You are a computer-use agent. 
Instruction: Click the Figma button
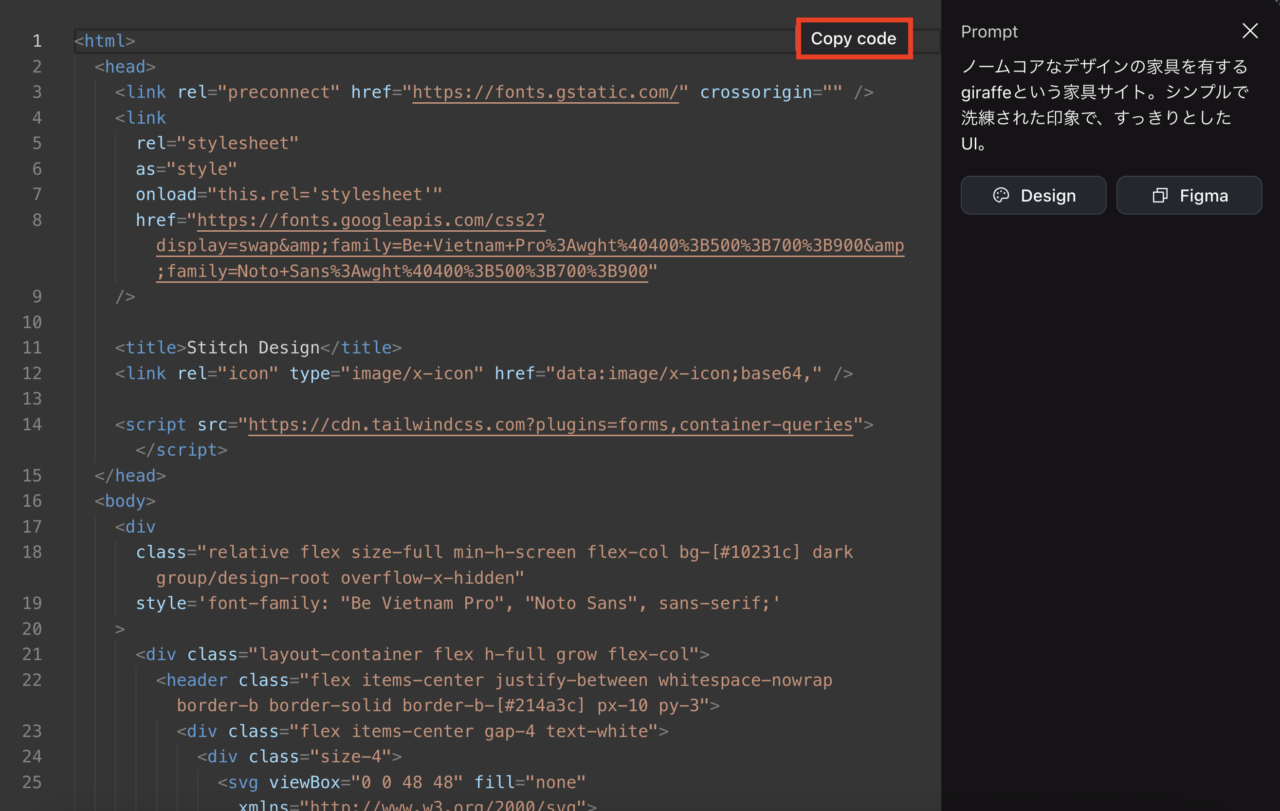click(1189, 195)
